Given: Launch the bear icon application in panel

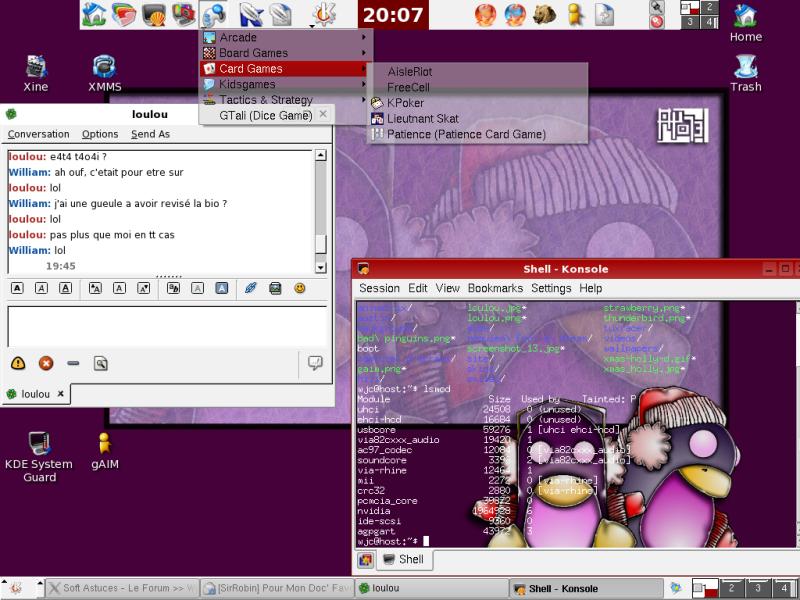Looking at the screenshot, I should click(x=544, y=14).
